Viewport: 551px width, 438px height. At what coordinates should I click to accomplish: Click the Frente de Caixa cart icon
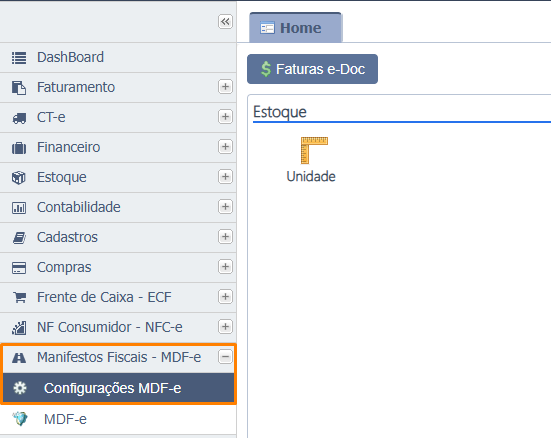pyautogui.click(x=19, y=297)
